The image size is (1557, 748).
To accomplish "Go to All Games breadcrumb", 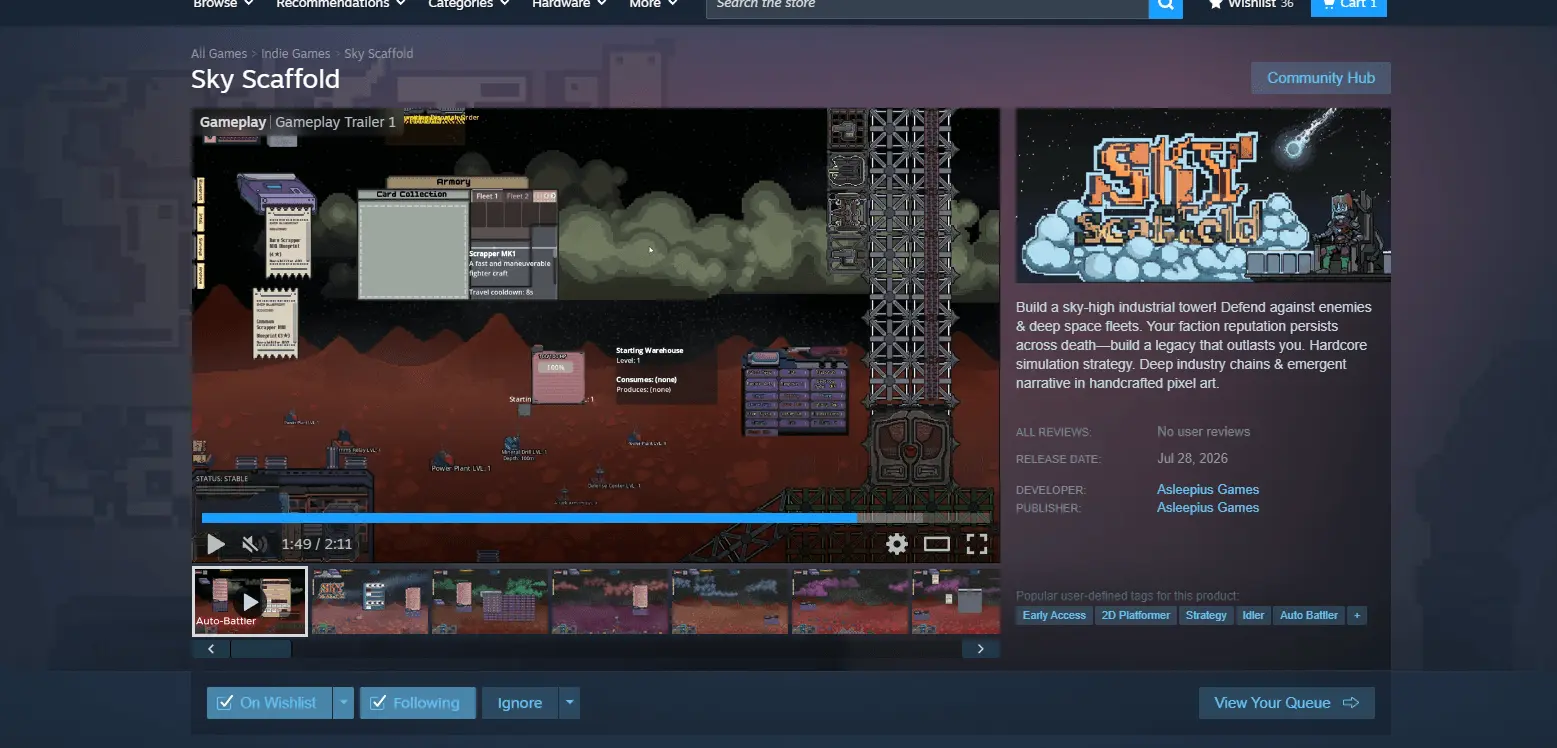I will (219, 54).
